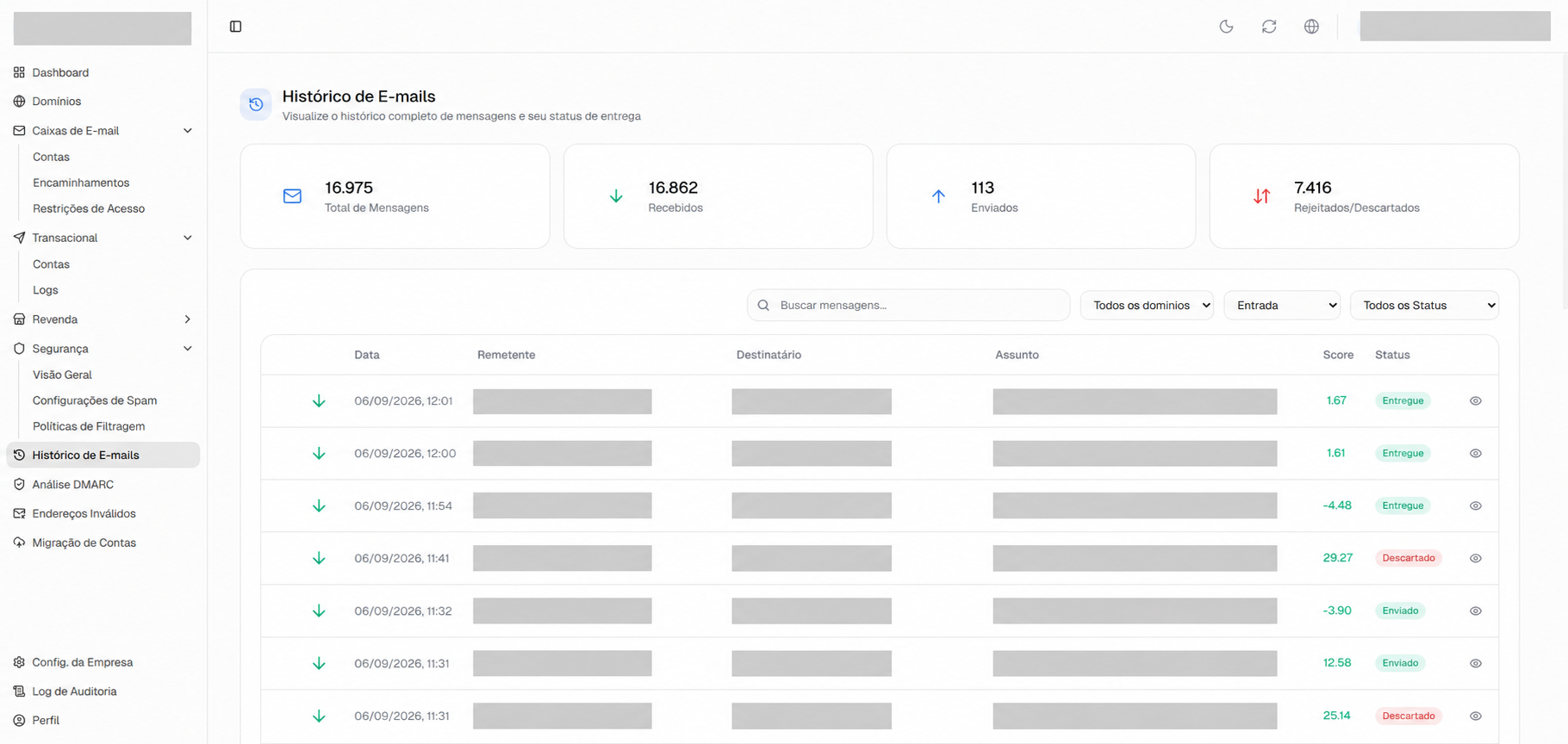Click the refresh icon in header
1568x744 pixels.
(1269, 27)
